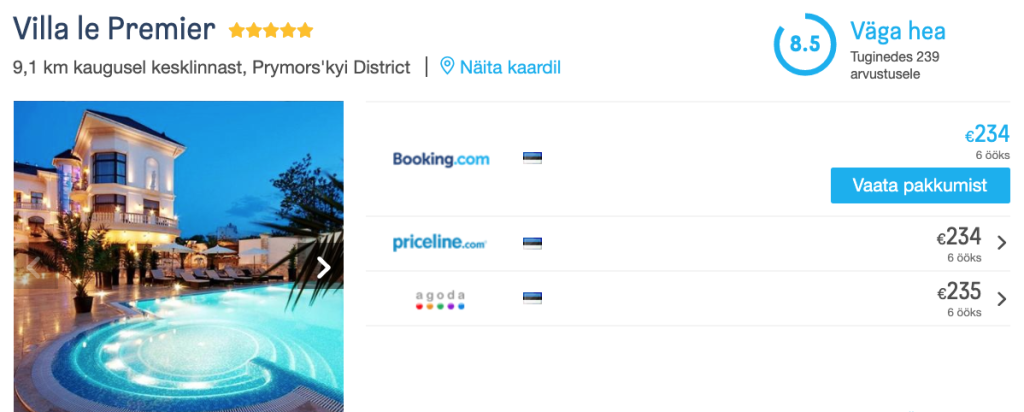Click the Booking.com logo
This screenshot has width=1024, height=412.
click(441, 158)
